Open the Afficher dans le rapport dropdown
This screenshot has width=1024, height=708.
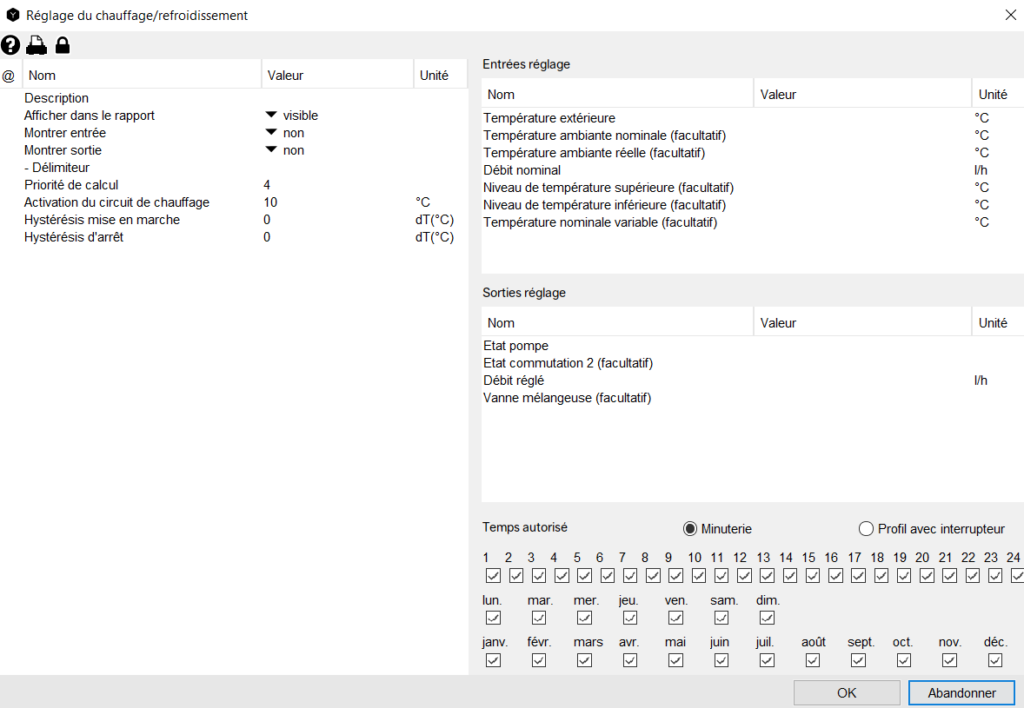click(x=270, y=116)
